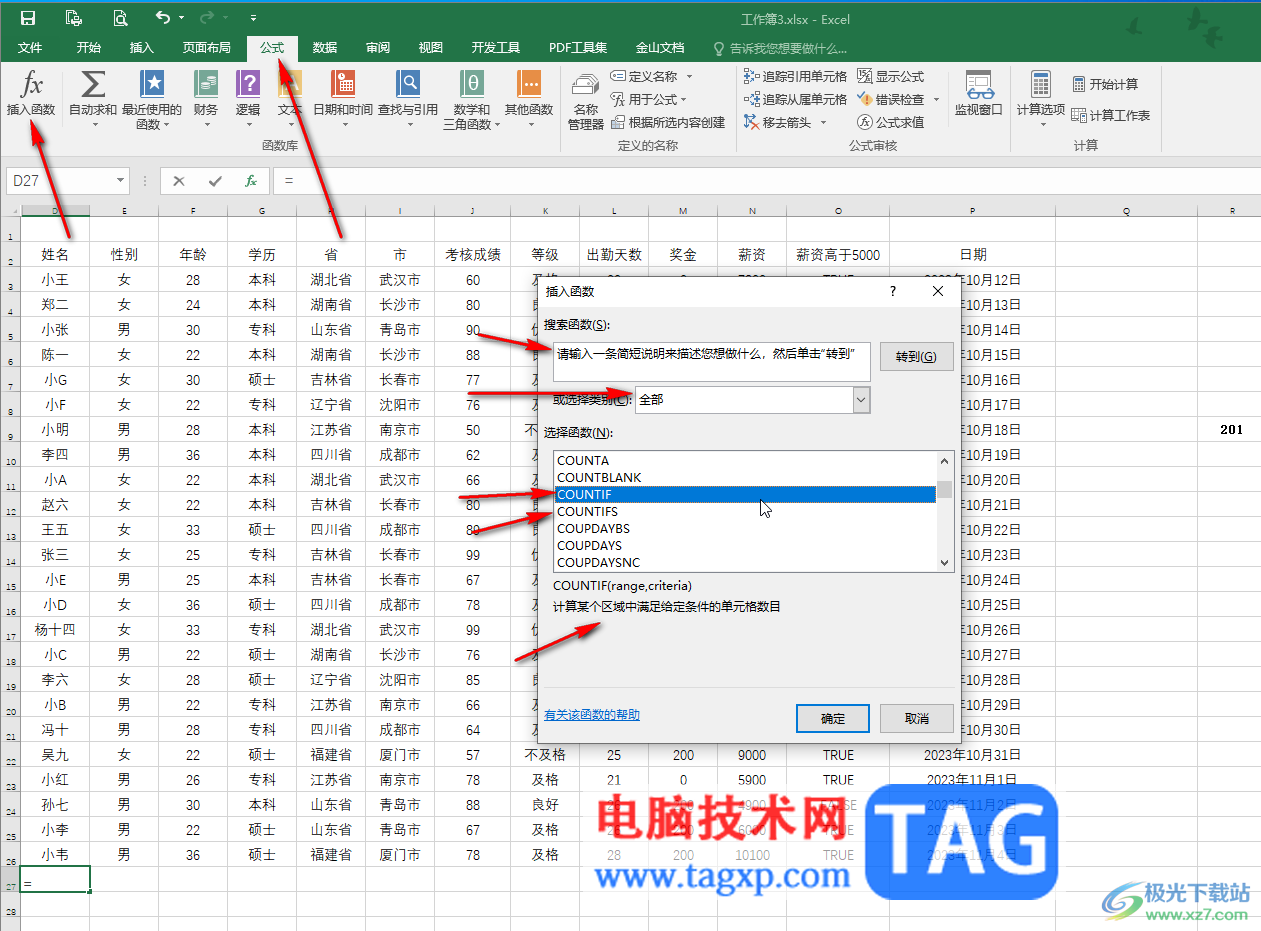Open the Lookup and Reference icon
Image resolution: width=1261 pixels, height=931 pixels.
click(x=408, y=84)
